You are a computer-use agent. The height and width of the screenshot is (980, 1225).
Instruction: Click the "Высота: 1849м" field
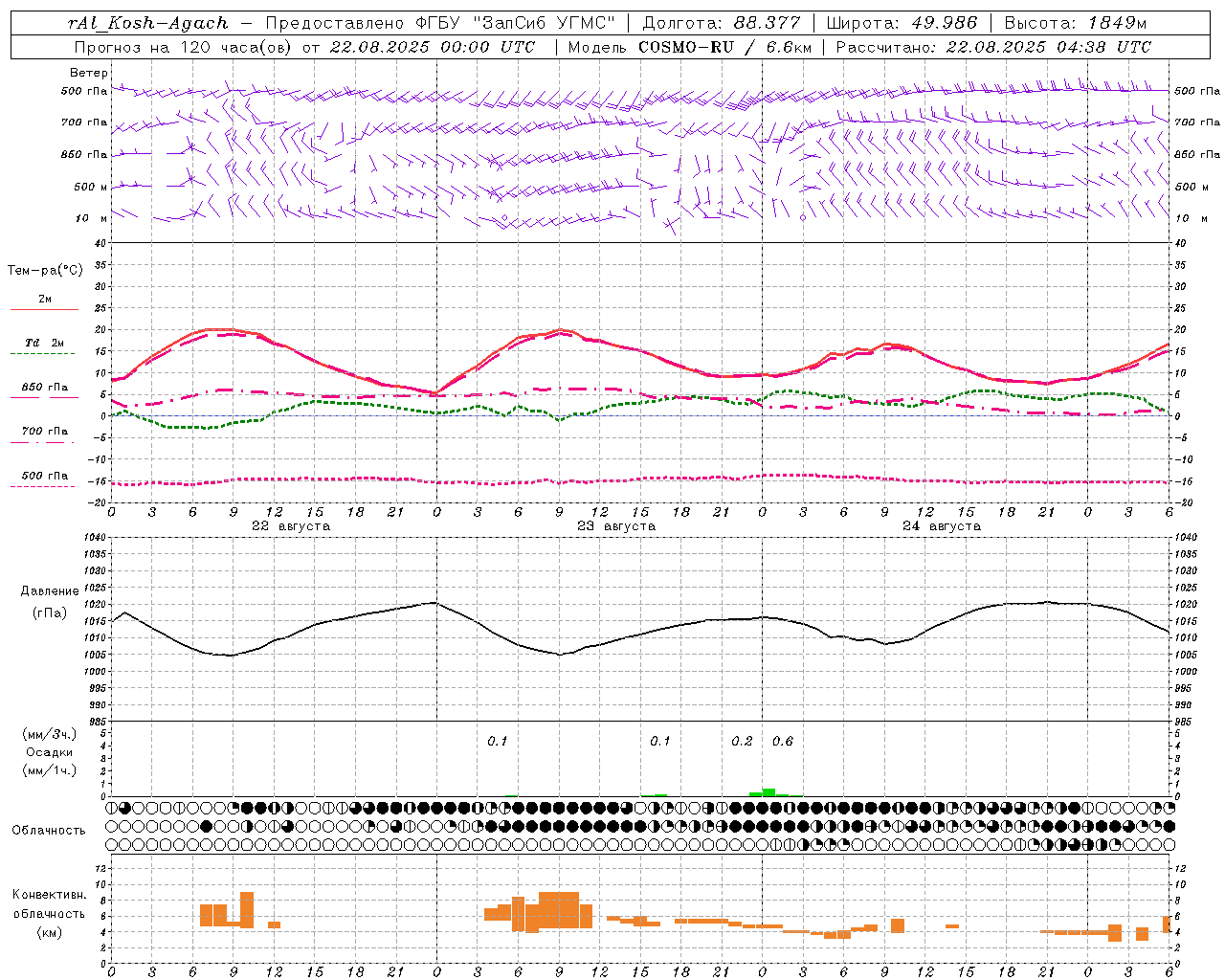coord(1076,23)
